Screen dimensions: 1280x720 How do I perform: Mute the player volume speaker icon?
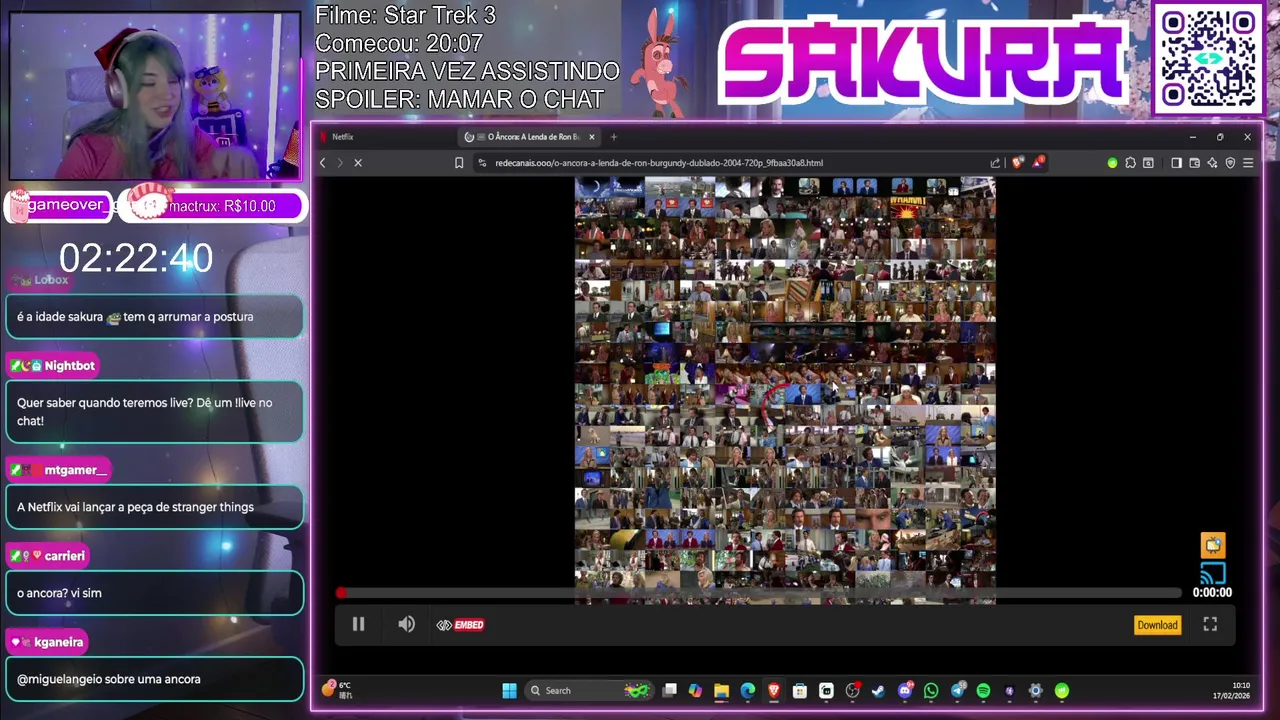(406, 625)
